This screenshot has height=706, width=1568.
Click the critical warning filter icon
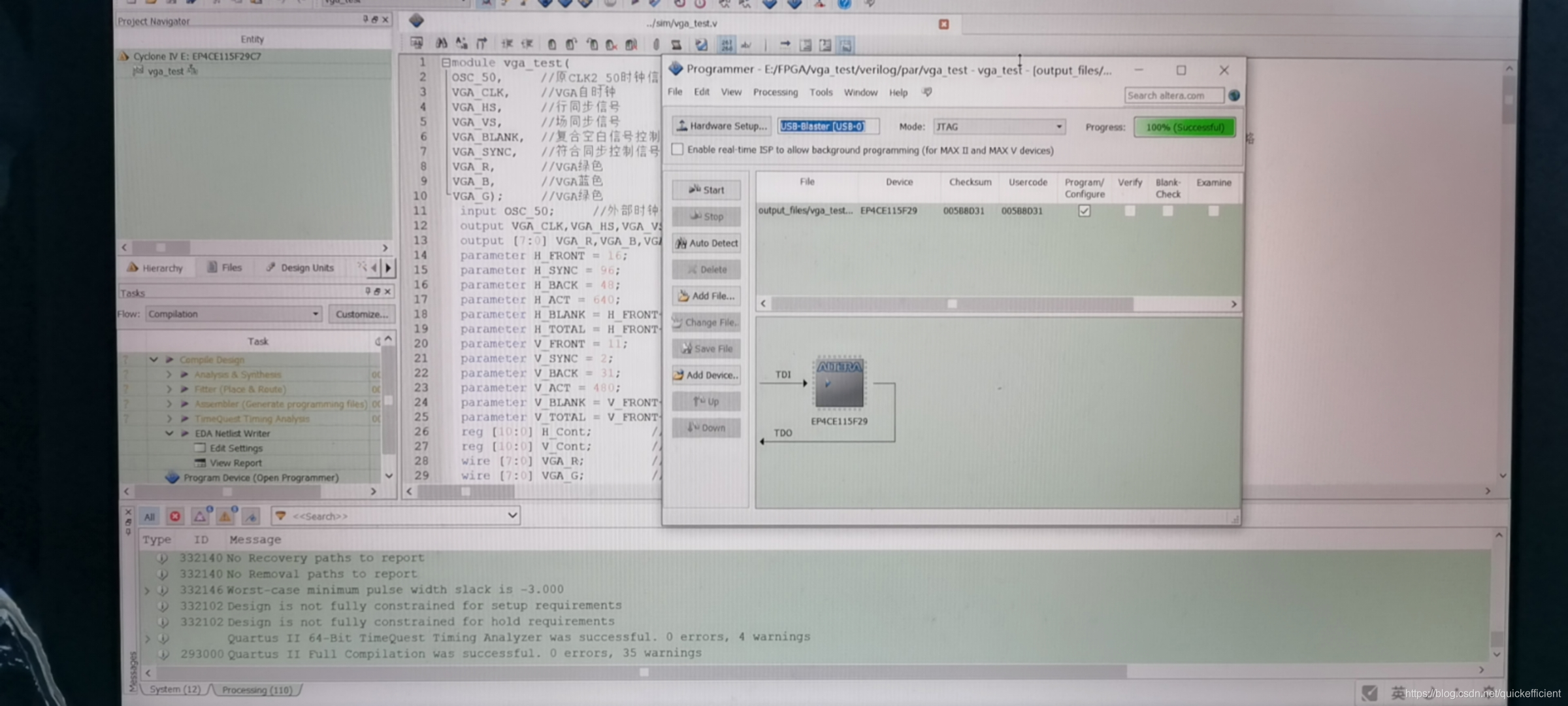(200, 516)
